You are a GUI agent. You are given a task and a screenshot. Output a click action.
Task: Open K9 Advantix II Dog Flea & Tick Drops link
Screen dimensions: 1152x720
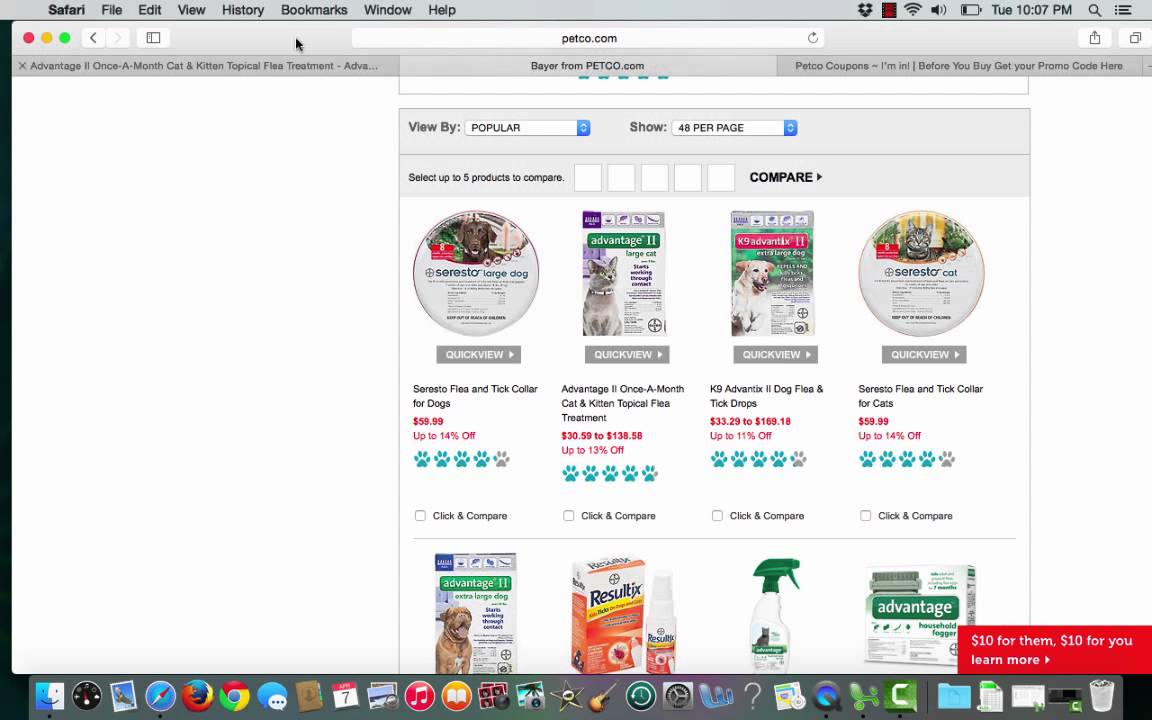tap(766, 396)
